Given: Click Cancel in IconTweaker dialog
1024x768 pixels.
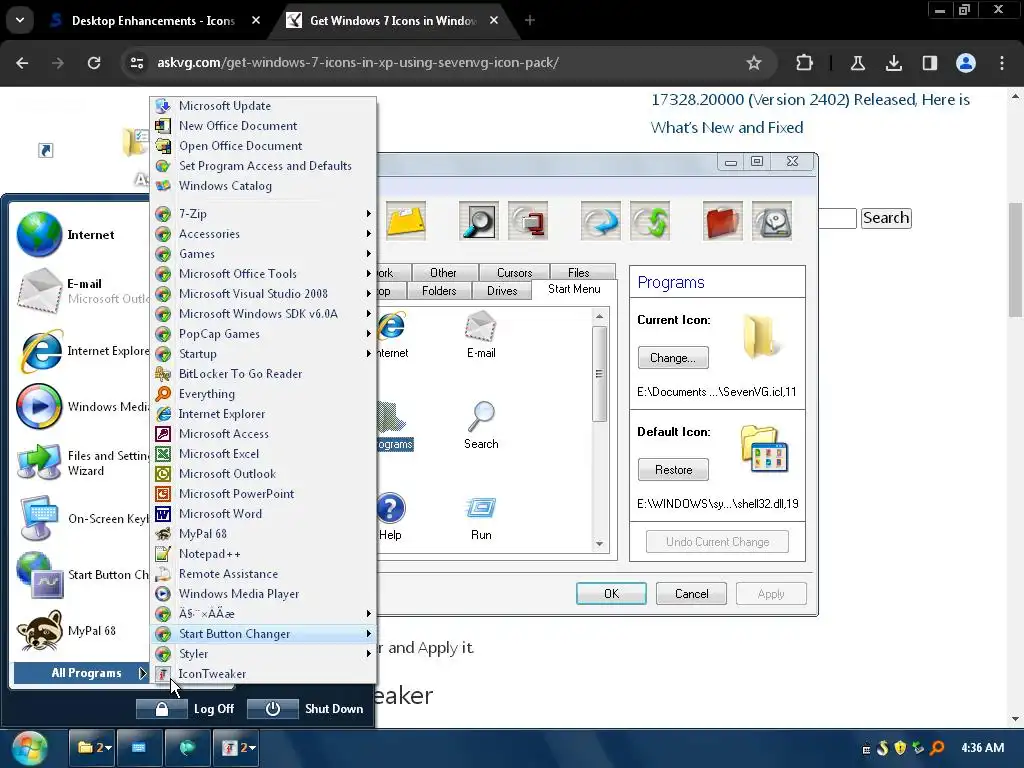Looking at the screenshot, I should (691, 594).
